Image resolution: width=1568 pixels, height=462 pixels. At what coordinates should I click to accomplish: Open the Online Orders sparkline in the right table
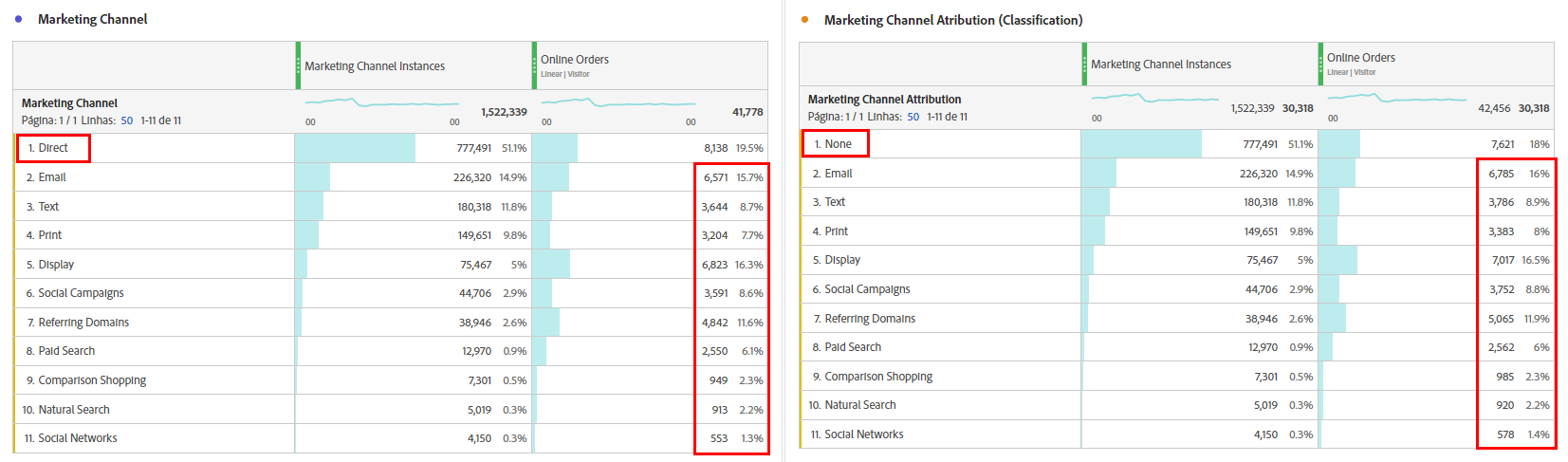click(1396, 98)
